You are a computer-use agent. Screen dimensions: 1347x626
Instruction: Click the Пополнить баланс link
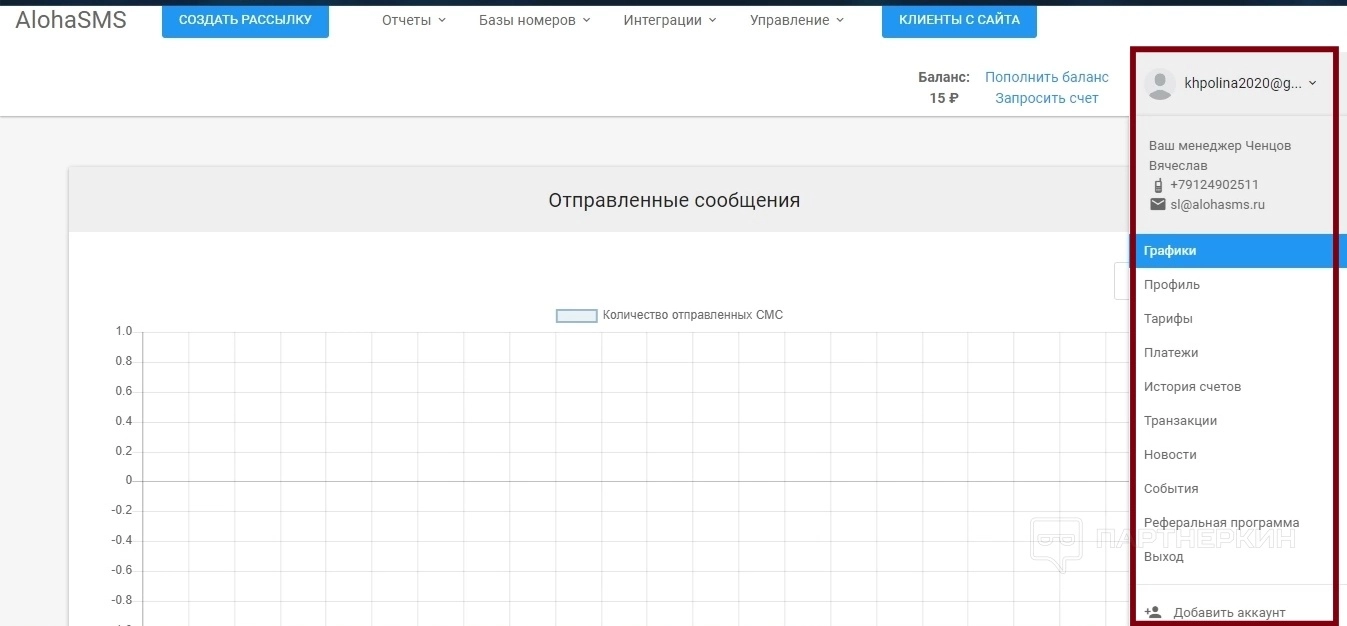(x=1047, y=77)
